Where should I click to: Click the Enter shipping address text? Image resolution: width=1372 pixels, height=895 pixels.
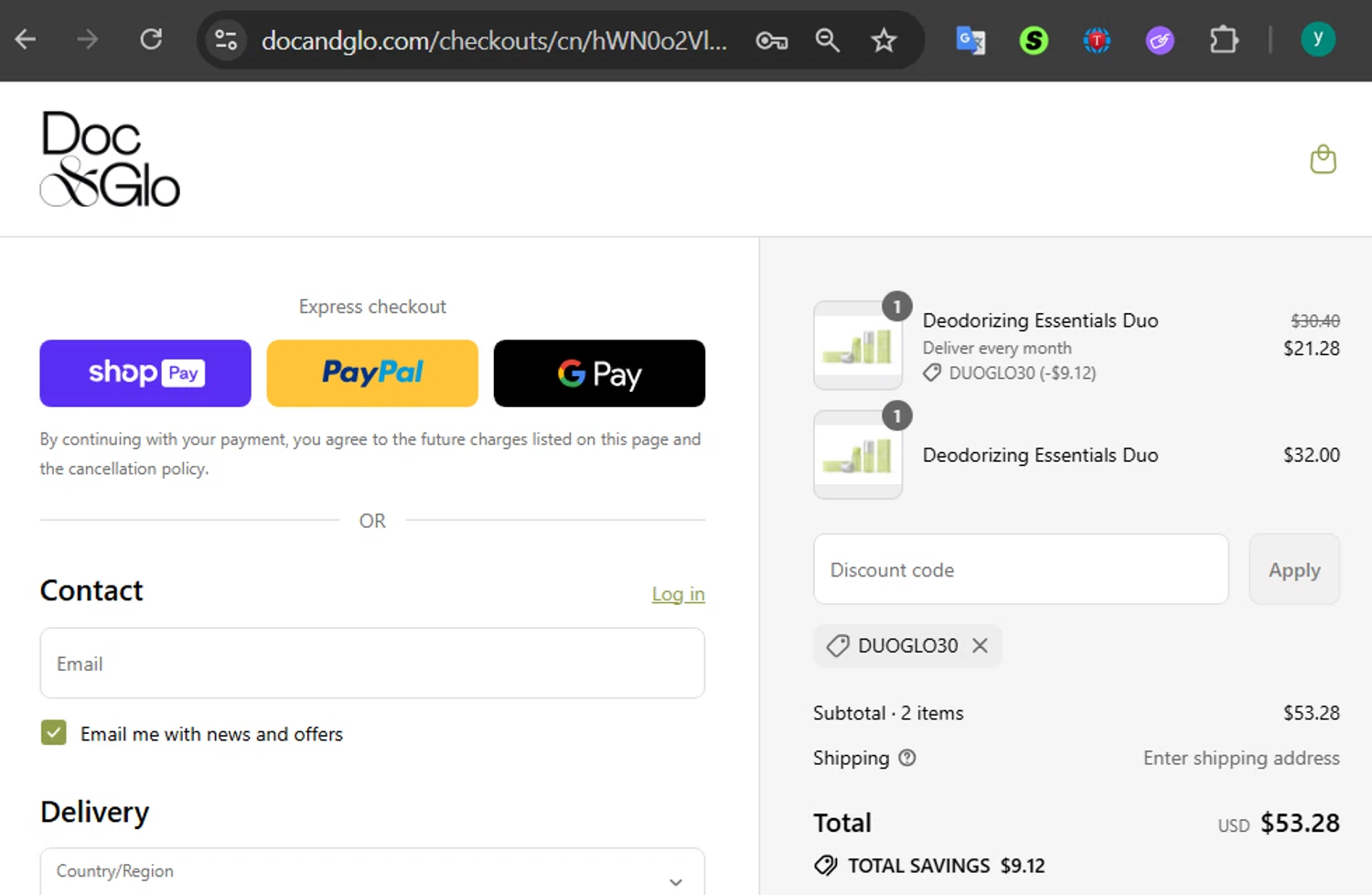[x=1241, y=758]
